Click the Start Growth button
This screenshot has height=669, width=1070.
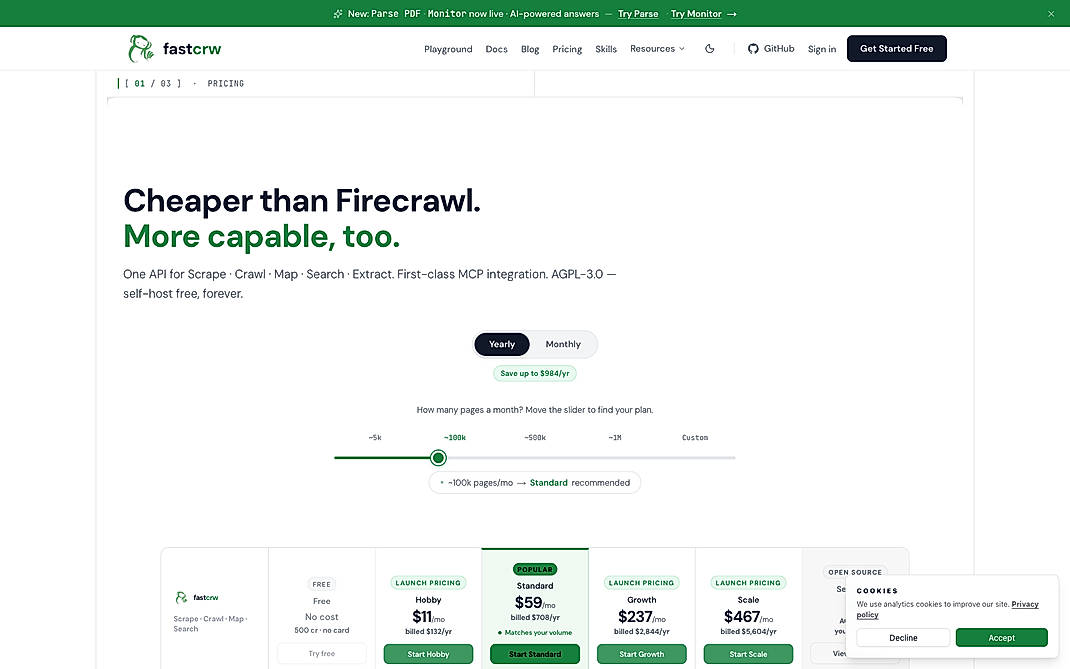641,654
